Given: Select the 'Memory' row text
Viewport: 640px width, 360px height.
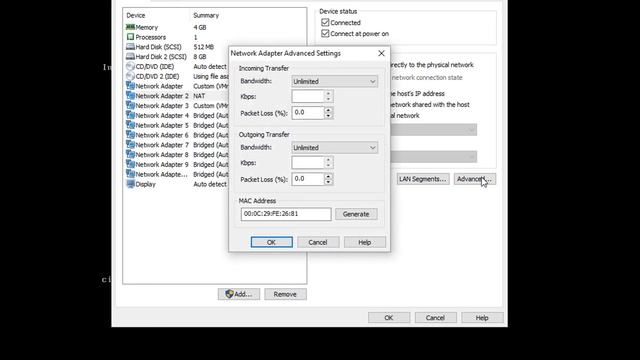Looking at the screenshot, I should coord(147,27).
